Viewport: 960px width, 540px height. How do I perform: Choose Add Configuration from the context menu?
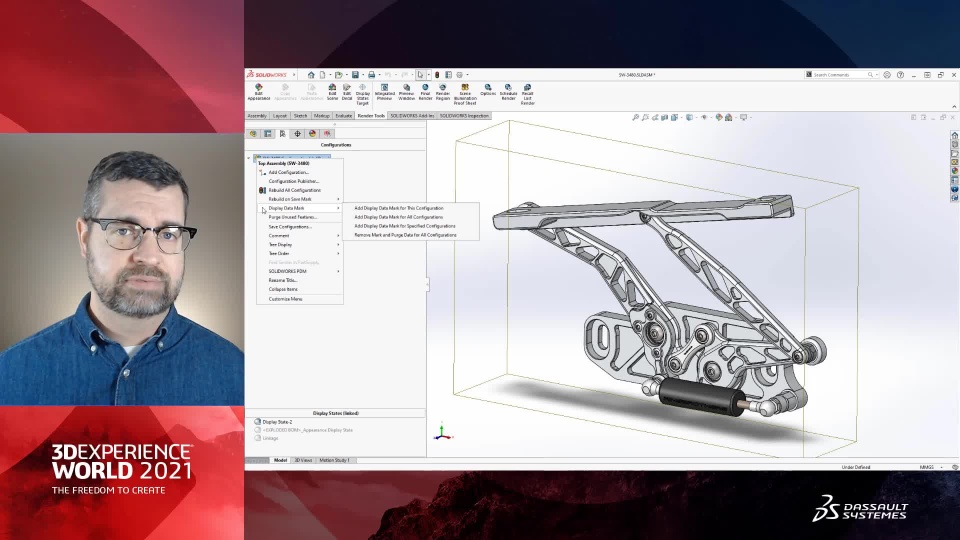pos(299,172)
